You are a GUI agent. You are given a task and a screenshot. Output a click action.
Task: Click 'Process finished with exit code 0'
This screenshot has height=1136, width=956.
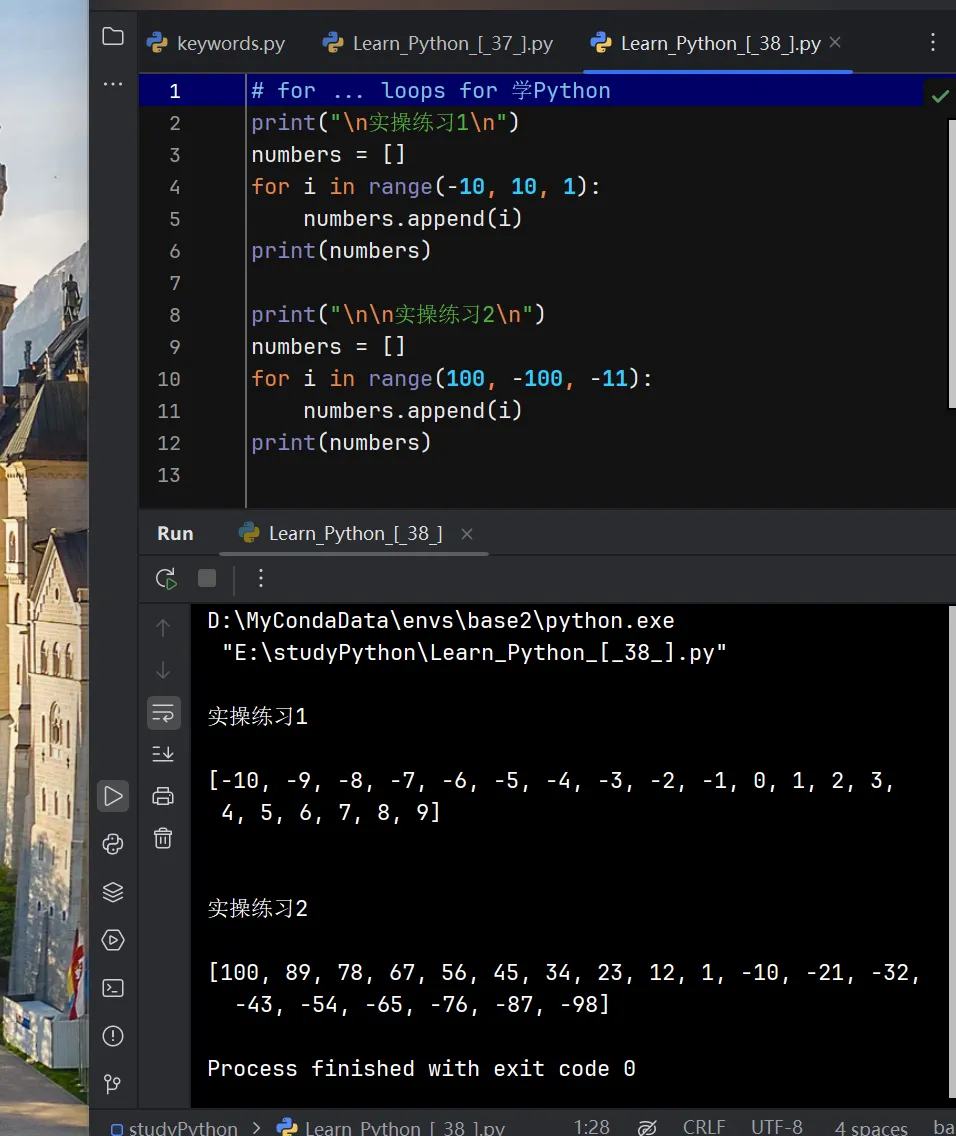[422, 1069]
